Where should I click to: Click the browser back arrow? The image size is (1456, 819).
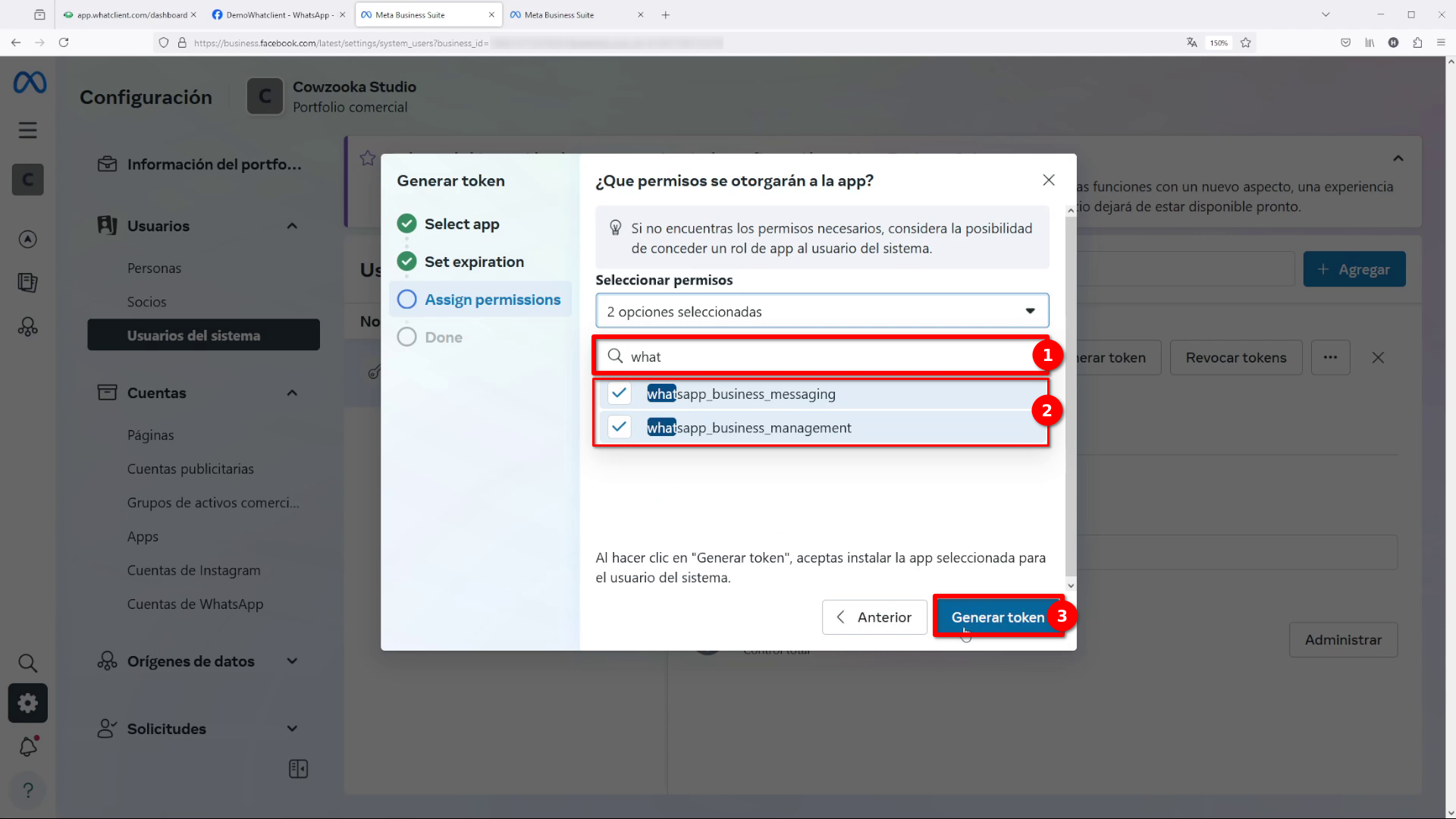pyautogui.click(x=16, y=42)
